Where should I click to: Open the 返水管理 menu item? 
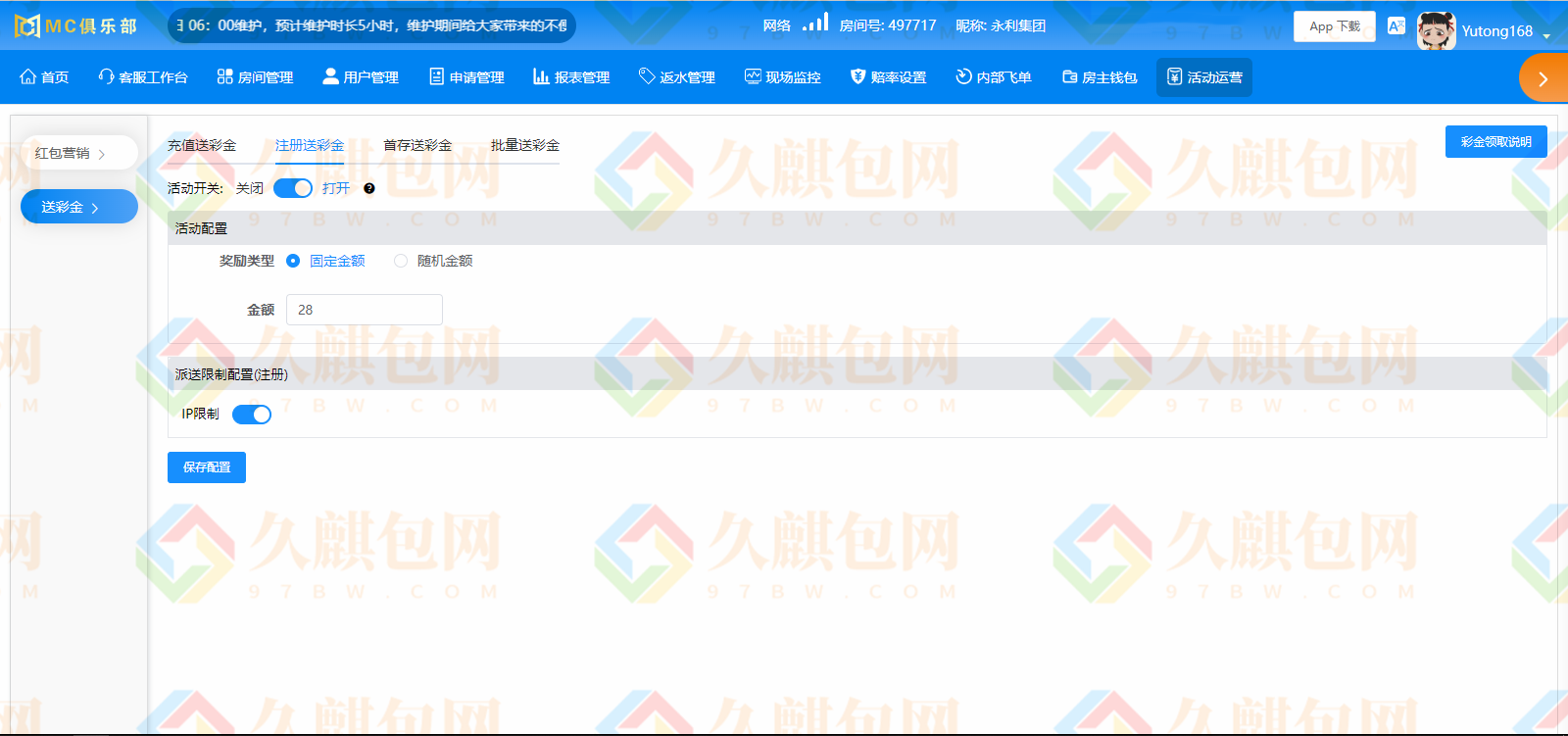677,77
